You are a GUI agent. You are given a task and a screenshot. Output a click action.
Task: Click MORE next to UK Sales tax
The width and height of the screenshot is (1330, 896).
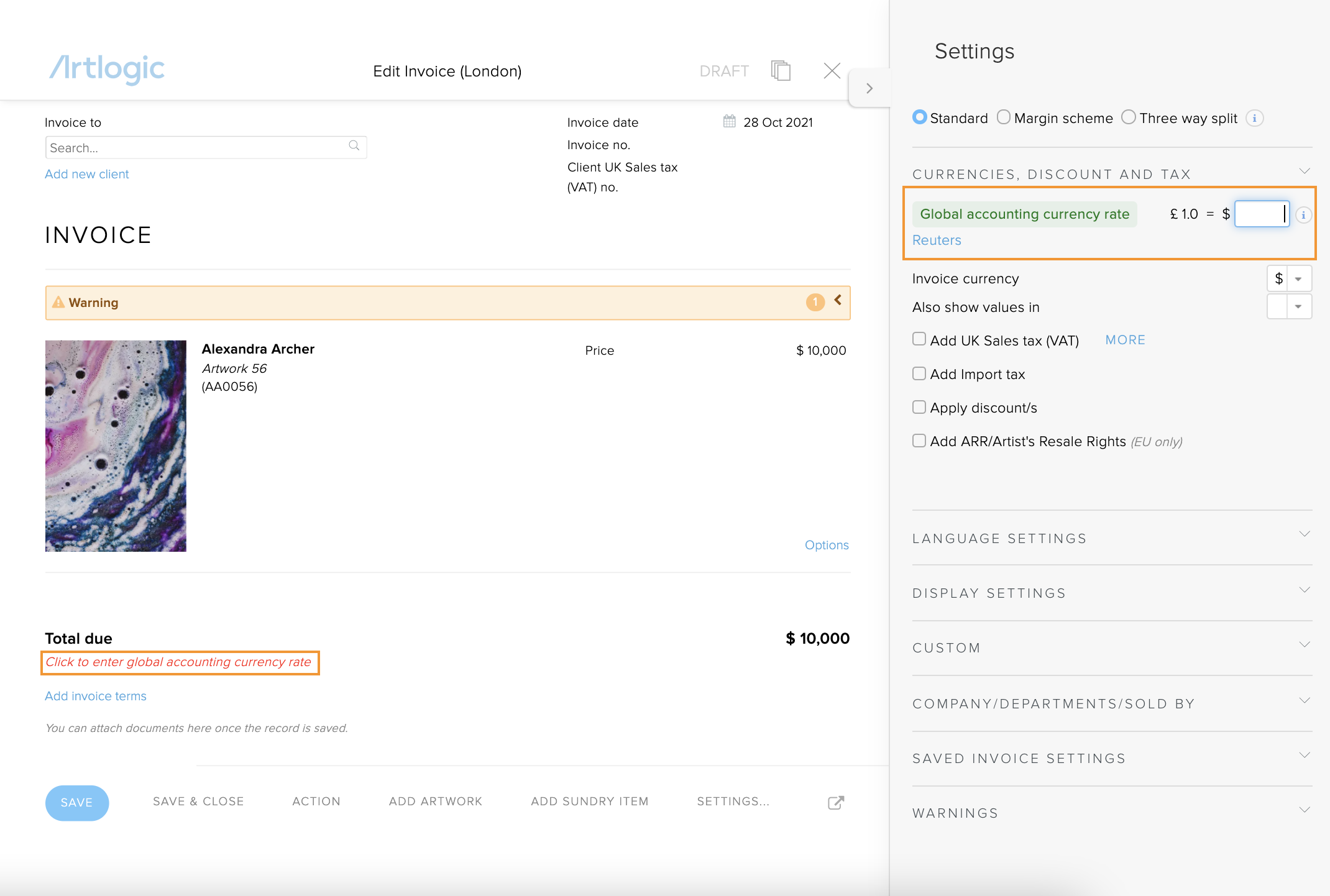point(1126,340)
